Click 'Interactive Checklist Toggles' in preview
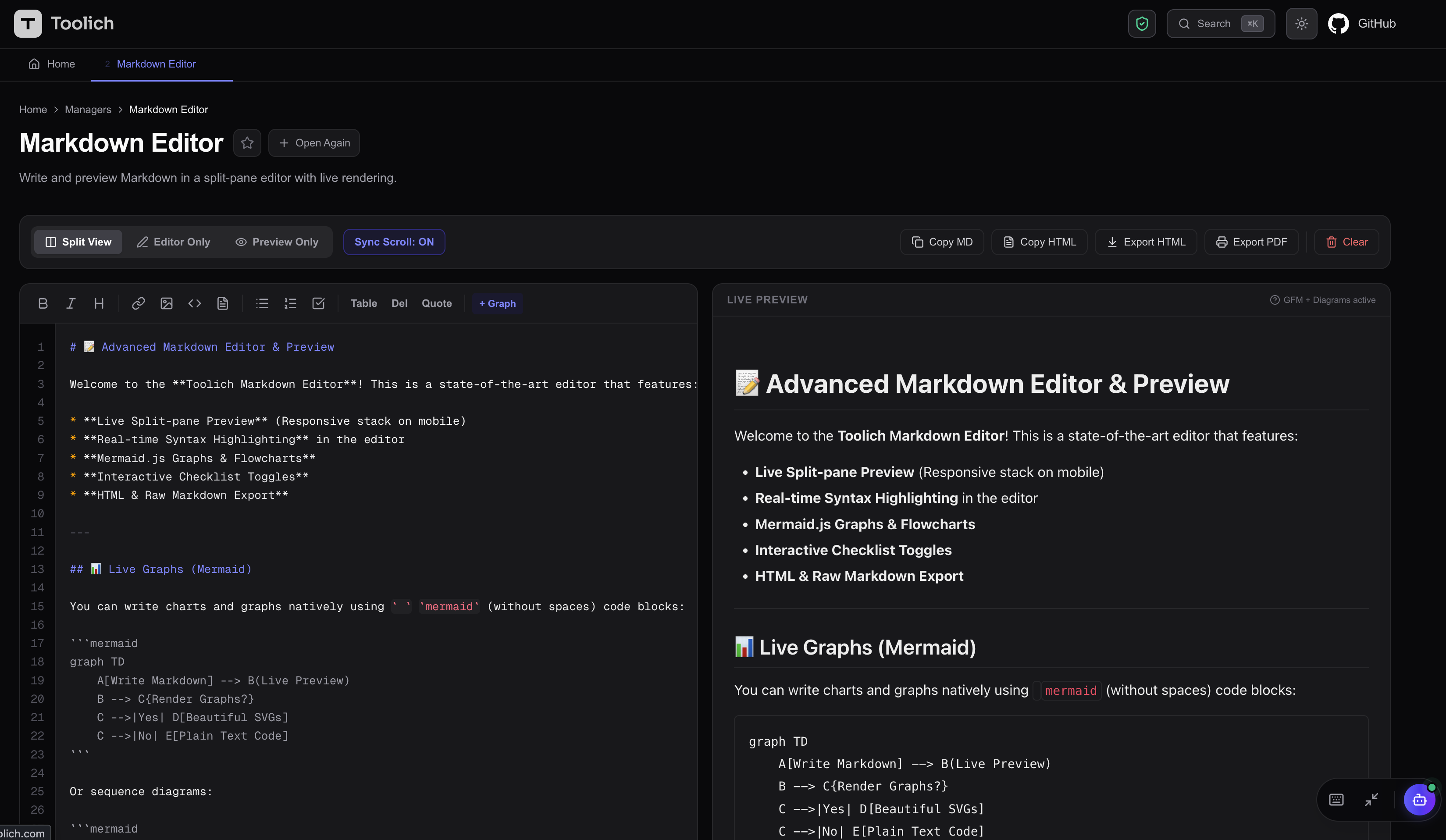The width and height of the screenshot is (1446, 840). point(853,550)
